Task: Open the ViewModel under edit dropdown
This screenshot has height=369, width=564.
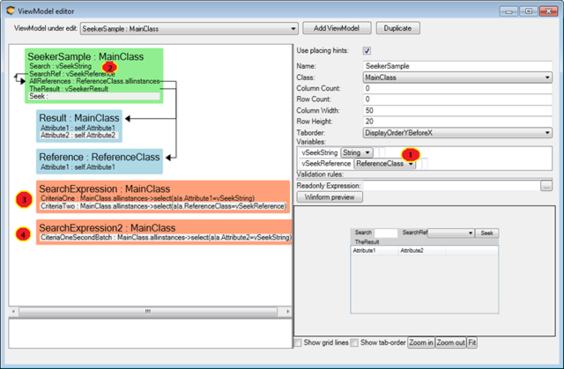Action: pyautogui.click(x=189, y=29)
